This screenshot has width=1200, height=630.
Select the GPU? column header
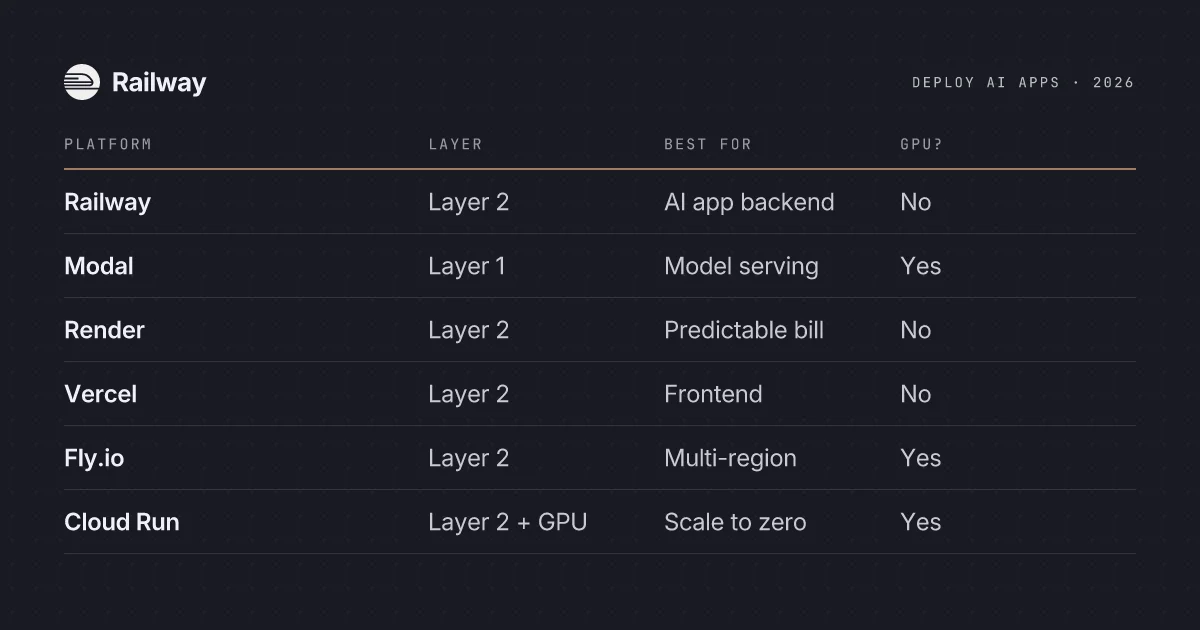921,144
